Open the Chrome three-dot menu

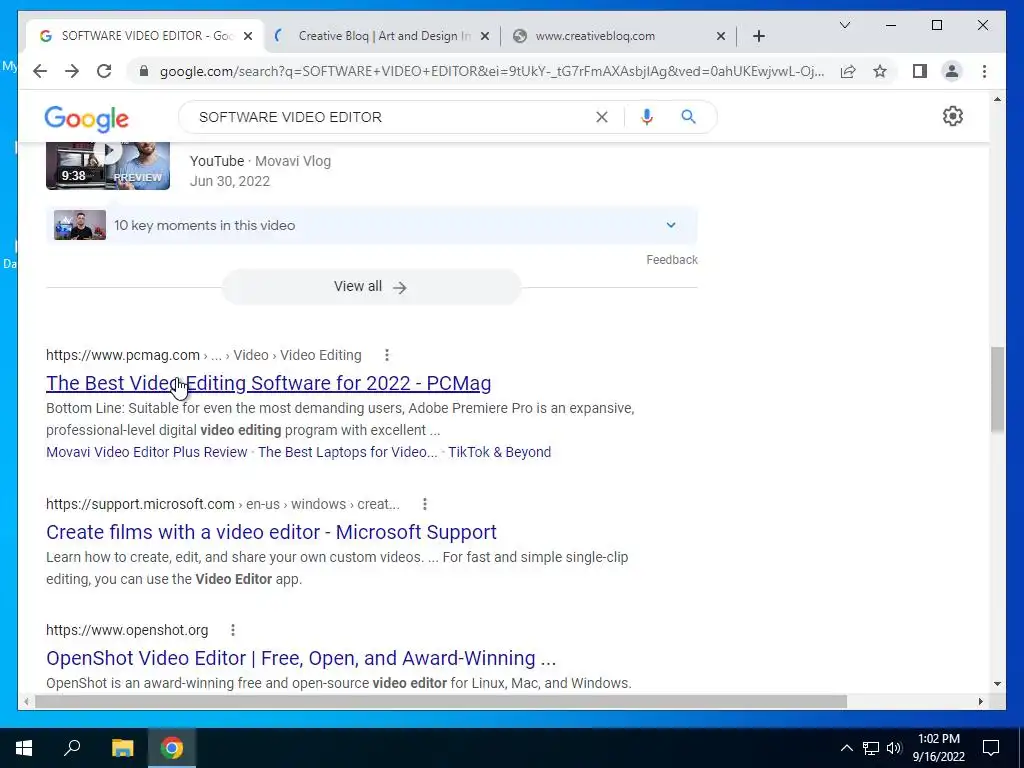tap(984, 71)
